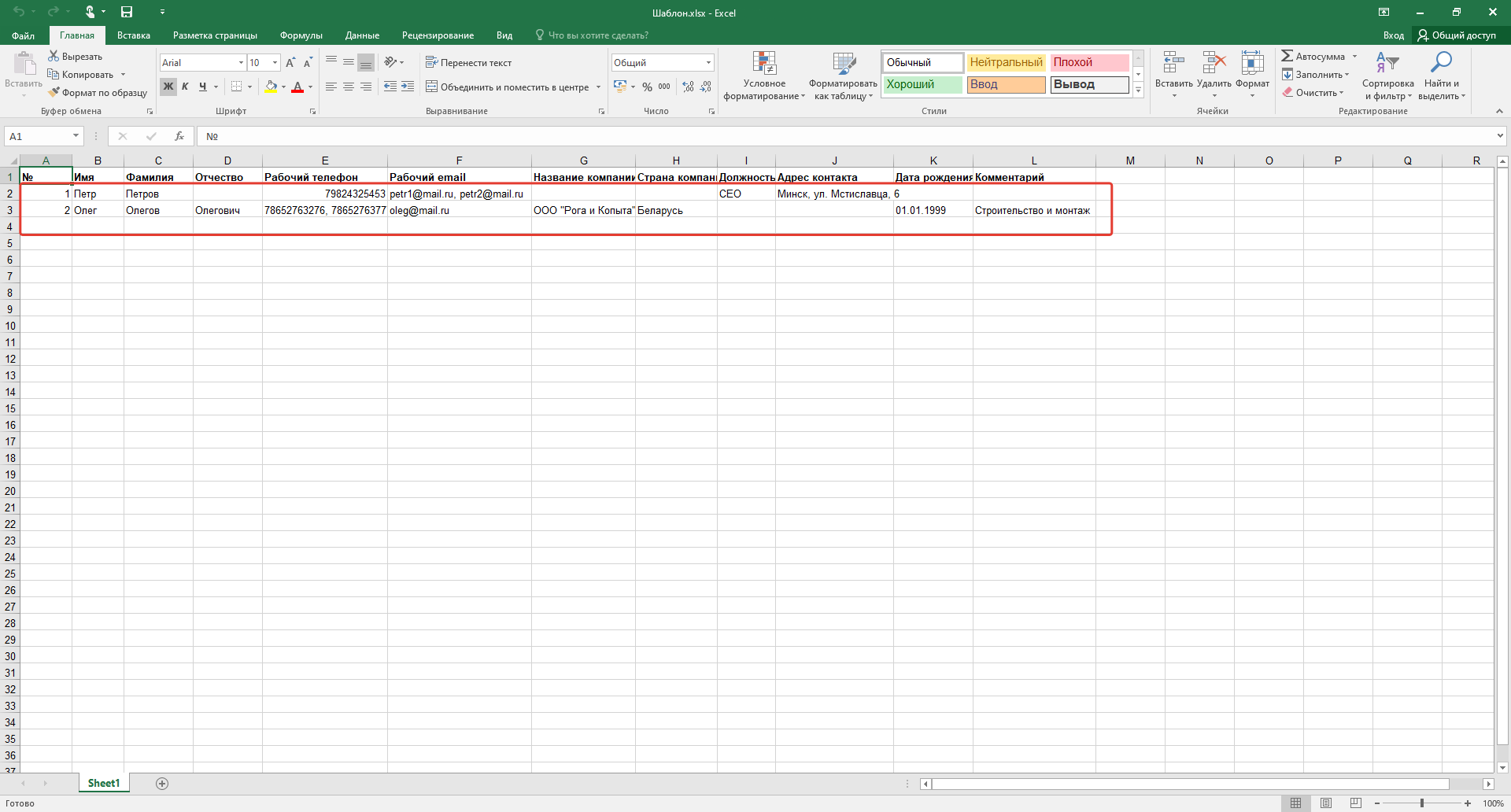Toggle middle vertical alignment

(349, 62)
